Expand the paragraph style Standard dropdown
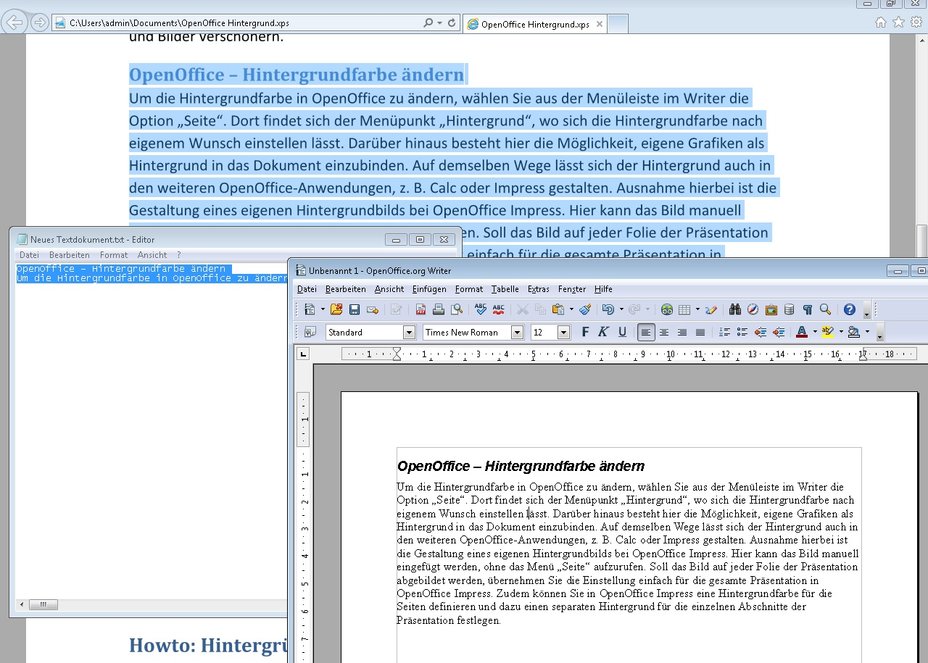Viewport: 928px width, 663px height. click(409, 332)
